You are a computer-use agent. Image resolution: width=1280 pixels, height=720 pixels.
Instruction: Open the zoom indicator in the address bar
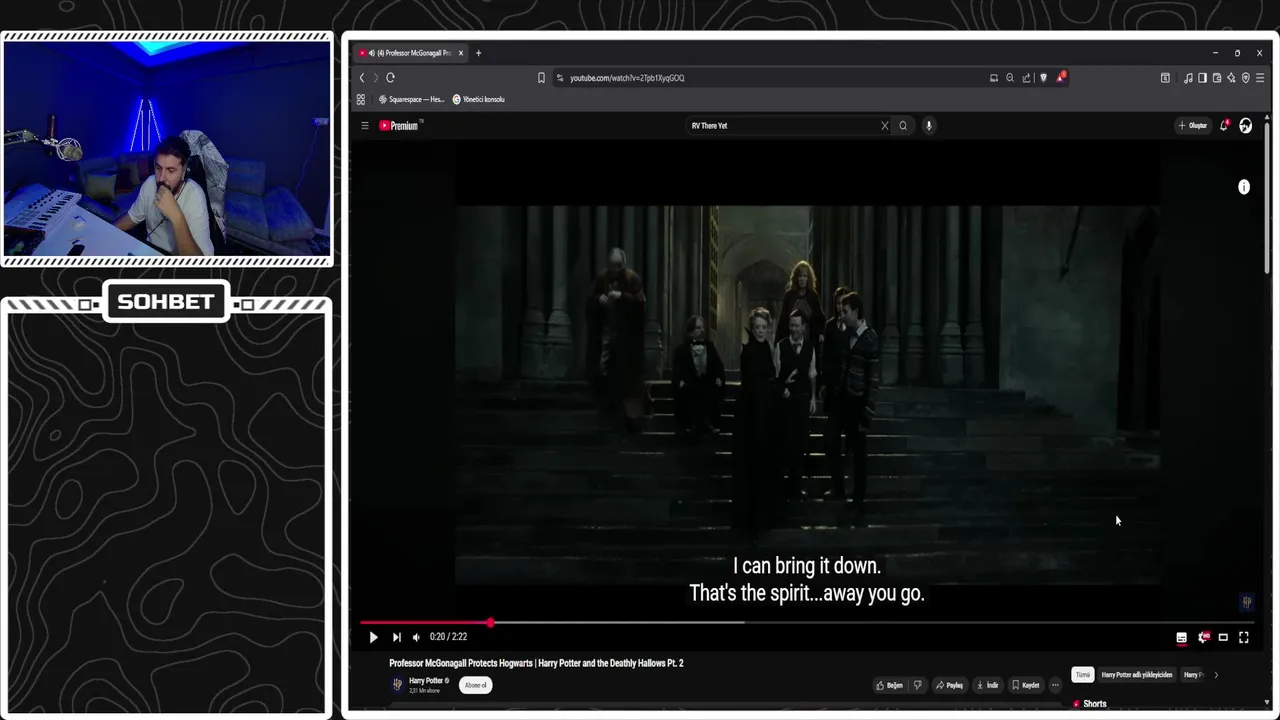[x=1010, y=78]
